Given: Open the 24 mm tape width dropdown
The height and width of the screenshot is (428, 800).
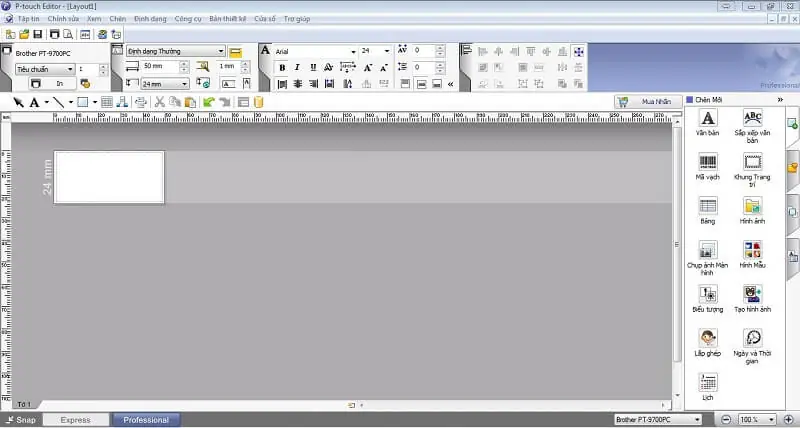Looking at the screenshot, I should click(x=185, y=84).
